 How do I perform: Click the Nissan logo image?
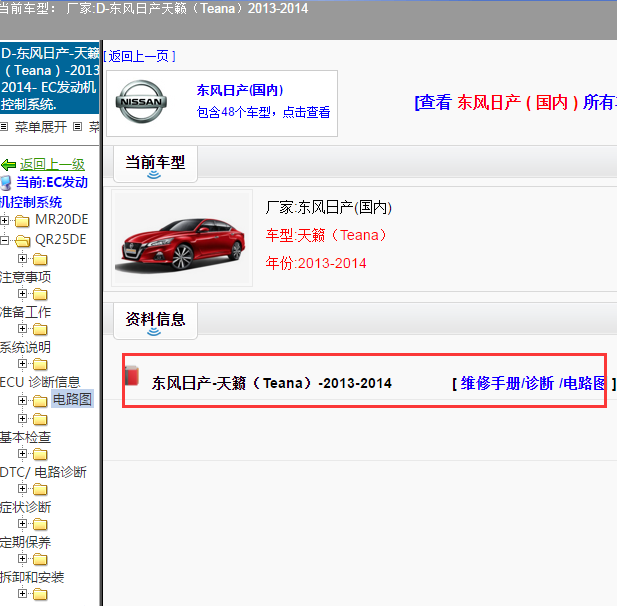point(141,102)
